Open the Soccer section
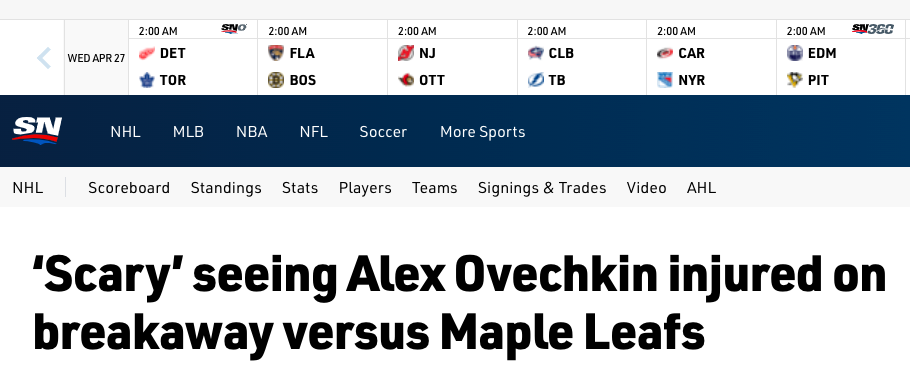The width and height of the screenshot is (910, 366). tap(383, 132)
